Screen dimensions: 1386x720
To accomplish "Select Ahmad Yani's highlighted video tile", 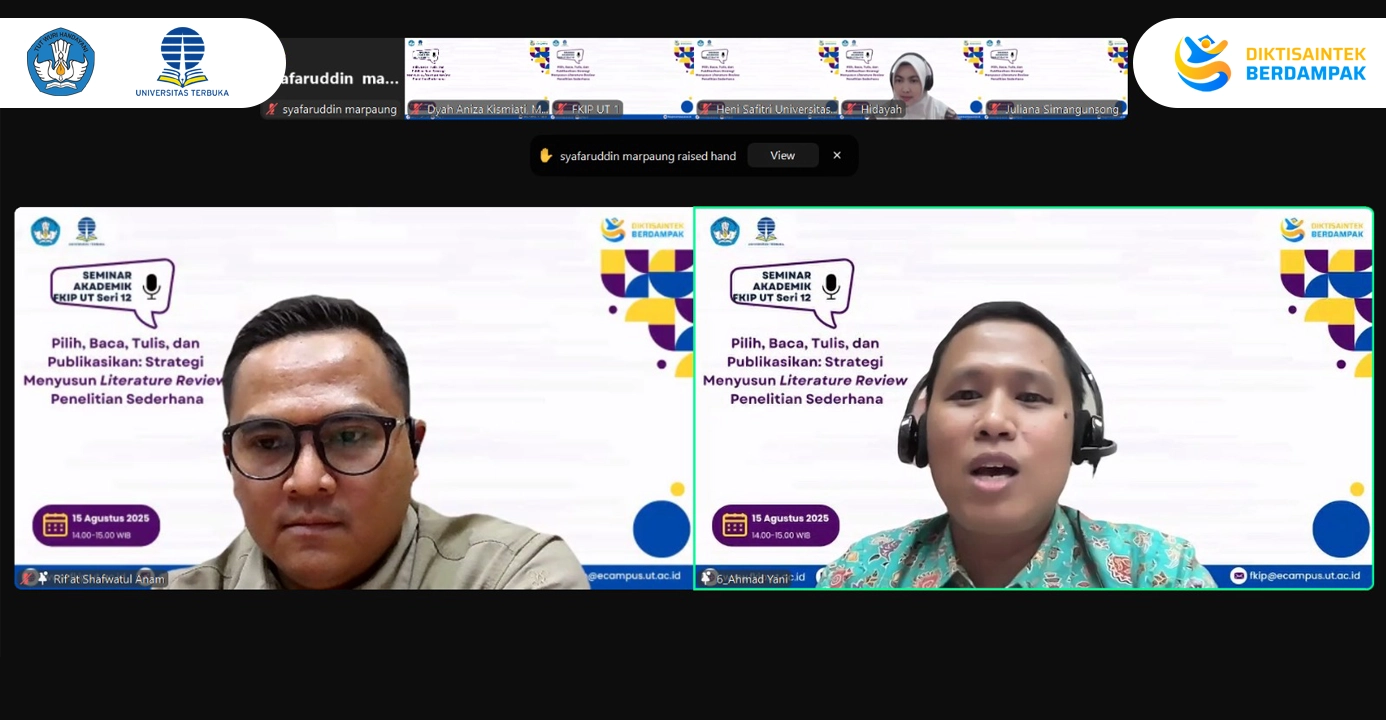I will 1035,397.
